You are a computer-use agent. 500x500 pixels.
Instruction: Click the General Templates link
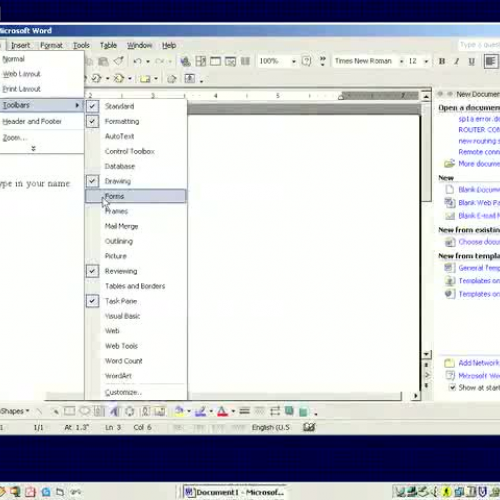click(479, 268)
